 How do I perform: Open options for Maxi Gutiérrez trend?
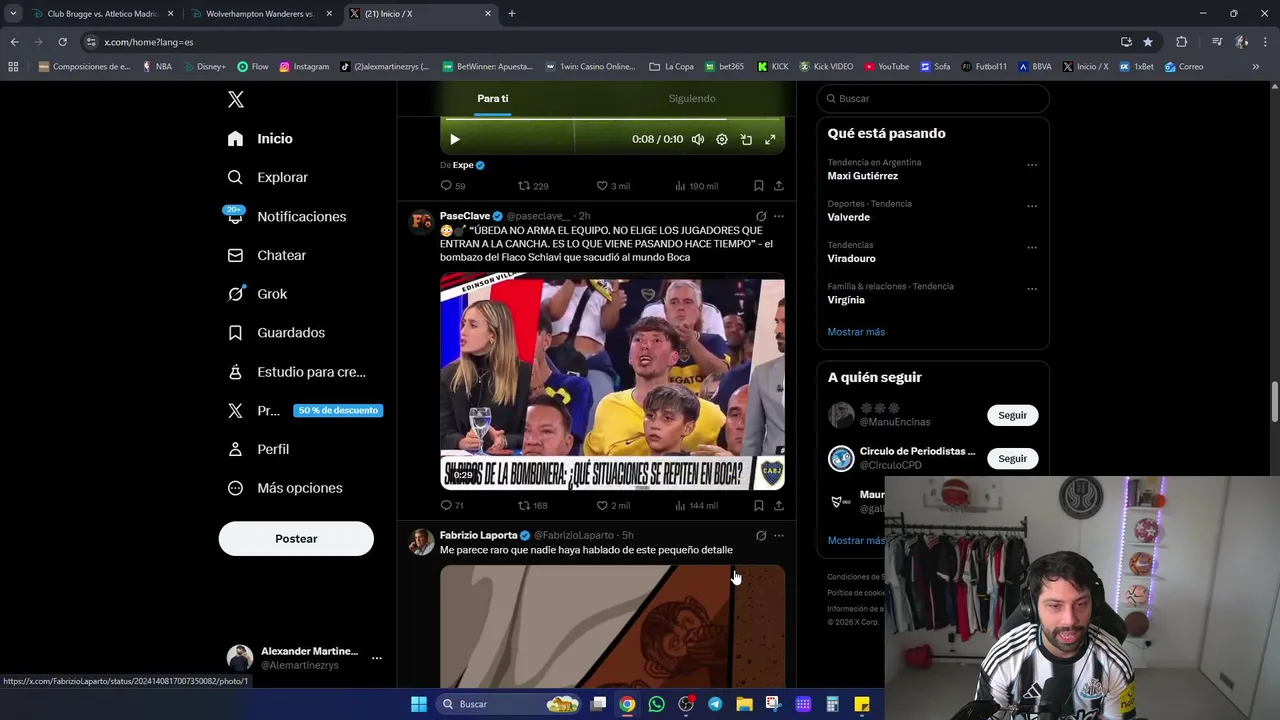pos(1032,165)
